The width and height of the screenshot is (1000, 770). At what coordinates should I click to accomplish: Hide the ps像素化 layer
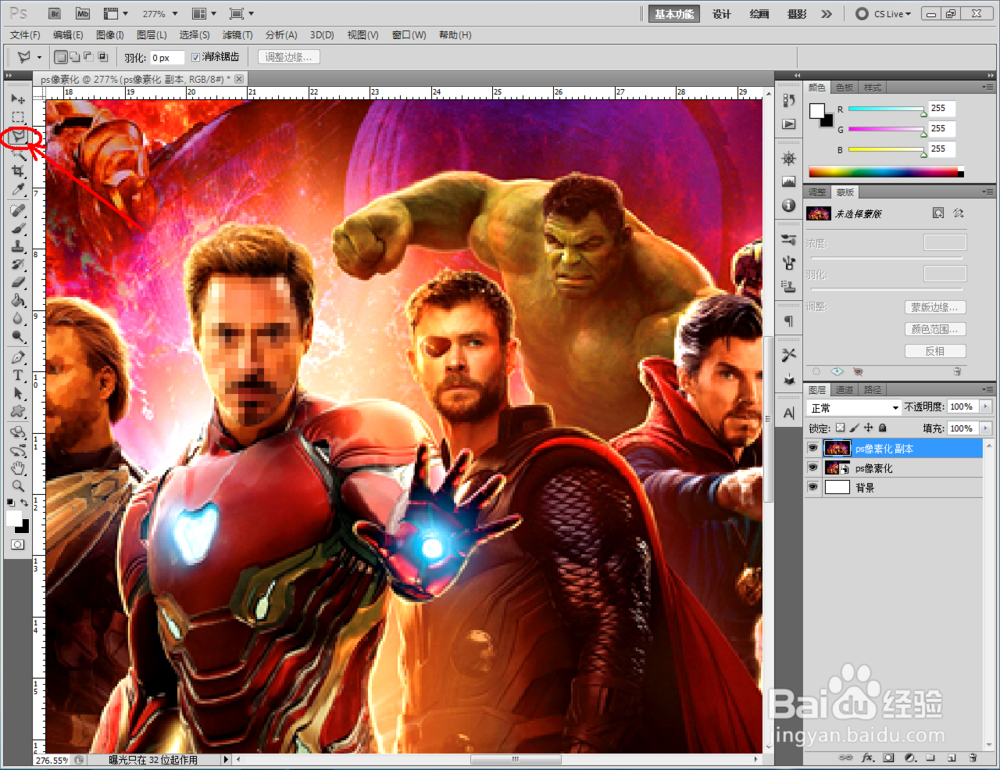point(812,468)
